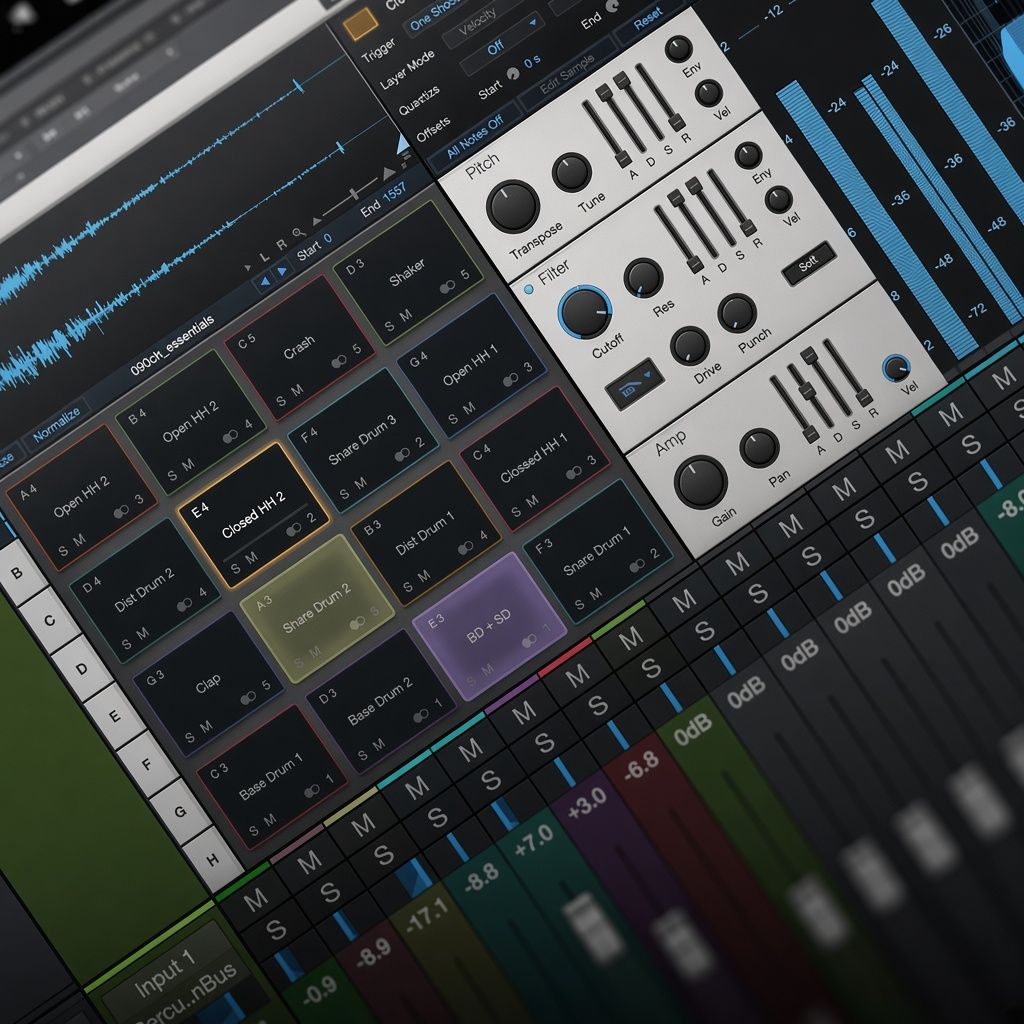Viewport: 1024px width, 1024px height.
Task: Switch to pad bank C
Action: click(x=50, y=620)
